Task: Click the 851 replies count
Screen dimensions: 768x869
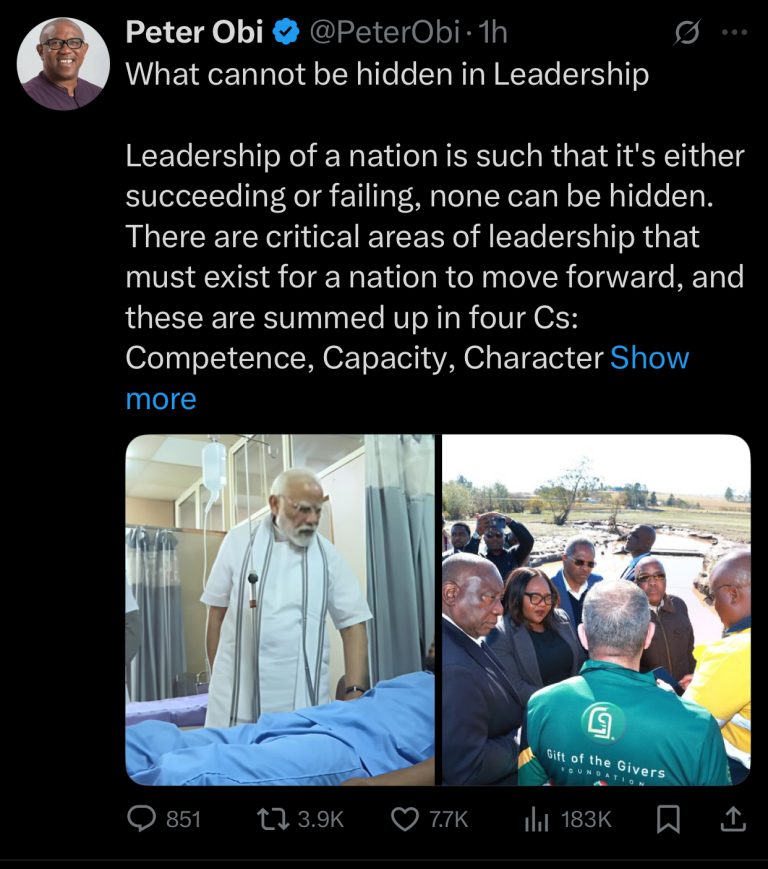Action: (183, 819)
